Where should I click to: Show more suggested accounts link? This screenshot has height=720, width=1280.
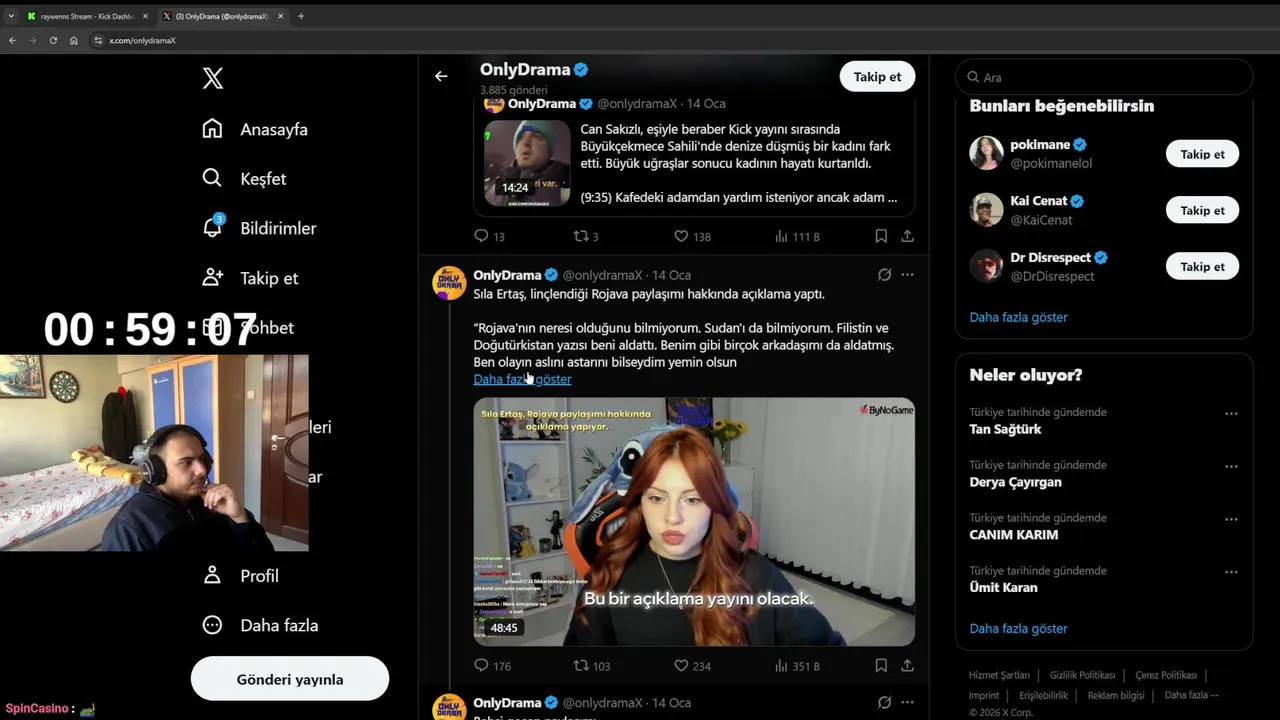click(x=1018, y=317)
